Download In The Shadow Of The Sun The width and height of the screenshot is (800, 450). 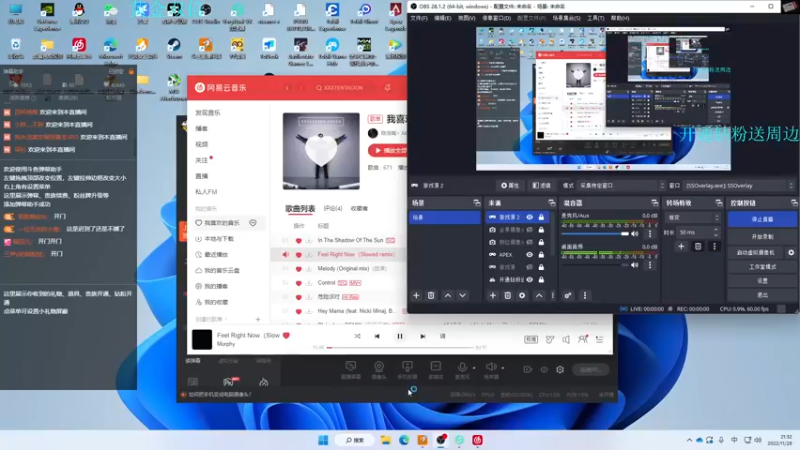point(309,240)
